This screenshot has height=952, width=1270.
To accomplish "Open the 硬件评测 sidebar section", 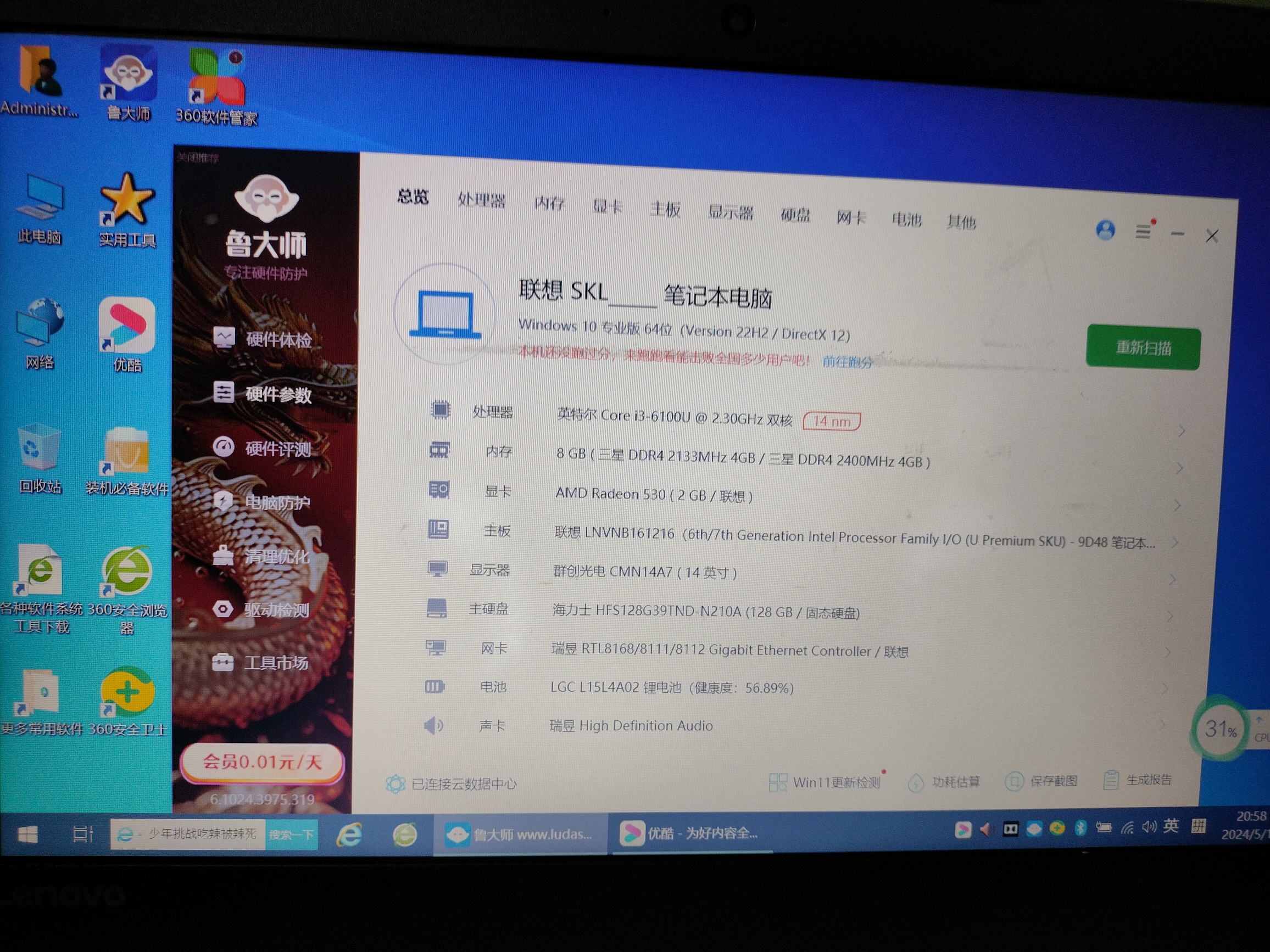I will pyautogui.click(x=263, y=447).
